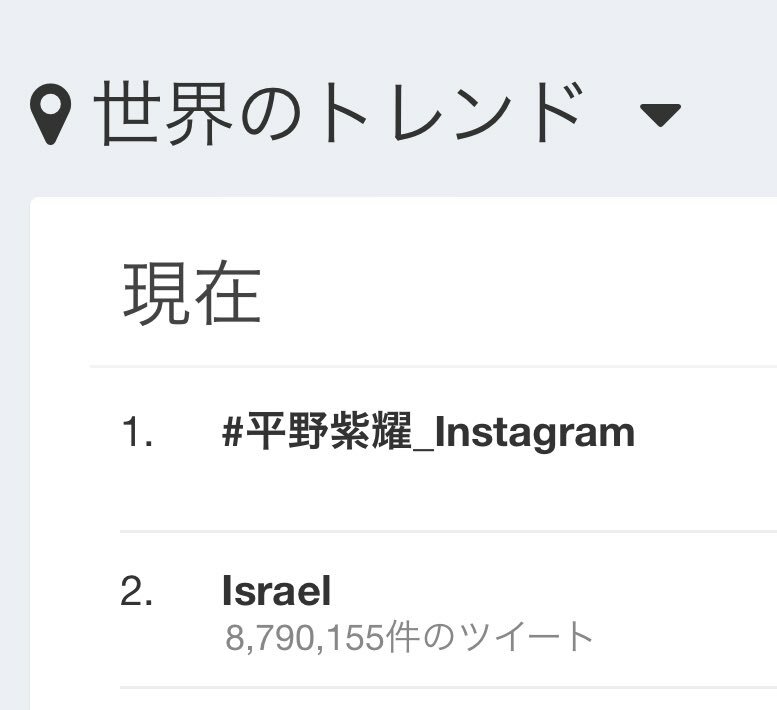Click the hash symbol of the first trend
Viewport: 777px width, 710px height.
[233, 432]
